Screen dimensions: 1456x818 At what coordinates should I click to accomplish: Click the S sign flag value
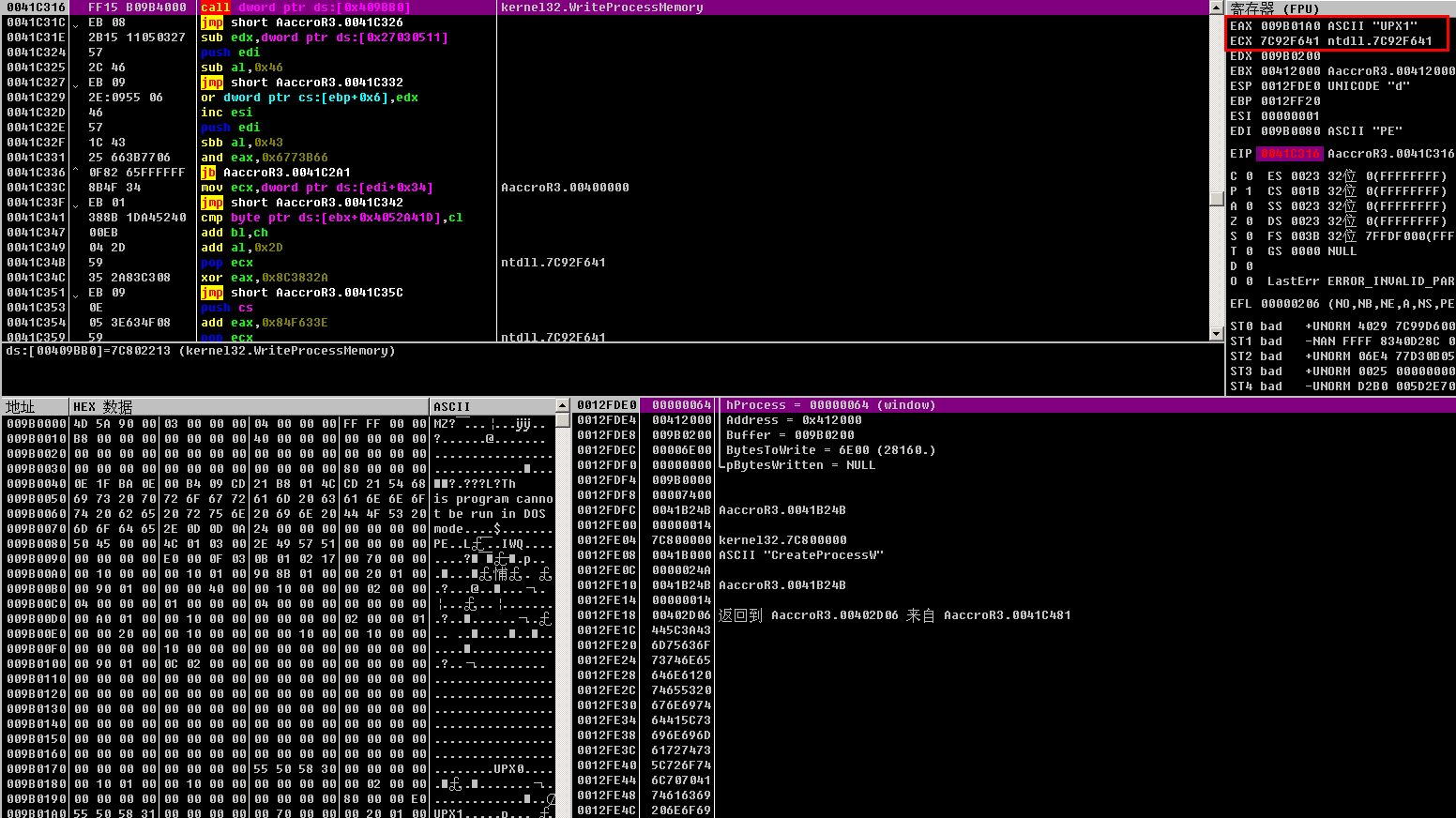click(1250, 236)
